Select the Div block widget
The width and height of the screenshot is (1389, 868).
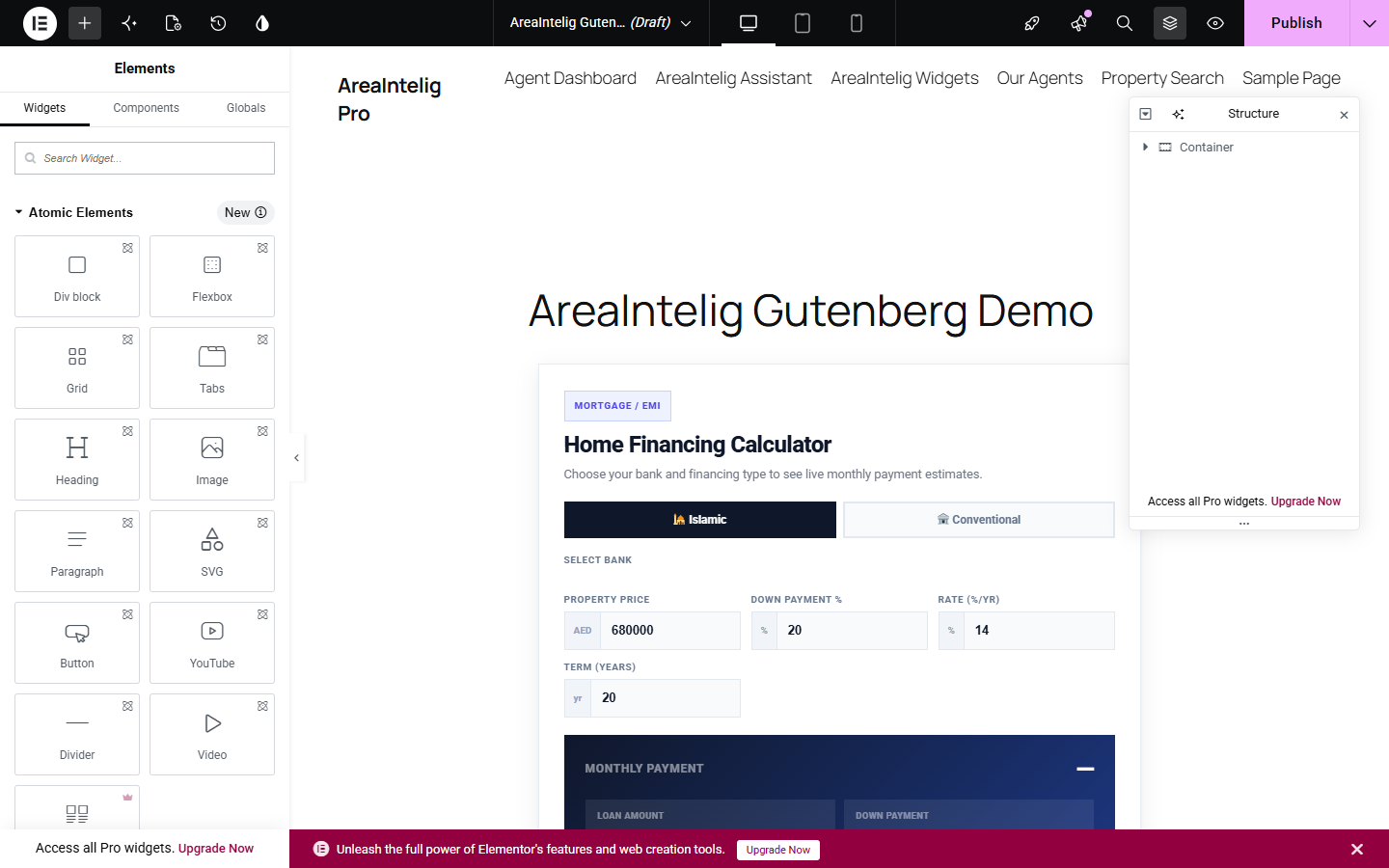[77, 276]
